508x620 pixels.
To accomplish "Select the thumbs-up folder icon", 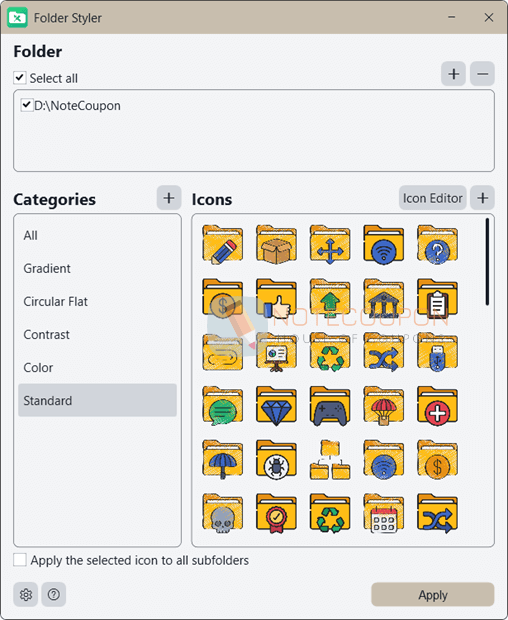I will [276, 298].
